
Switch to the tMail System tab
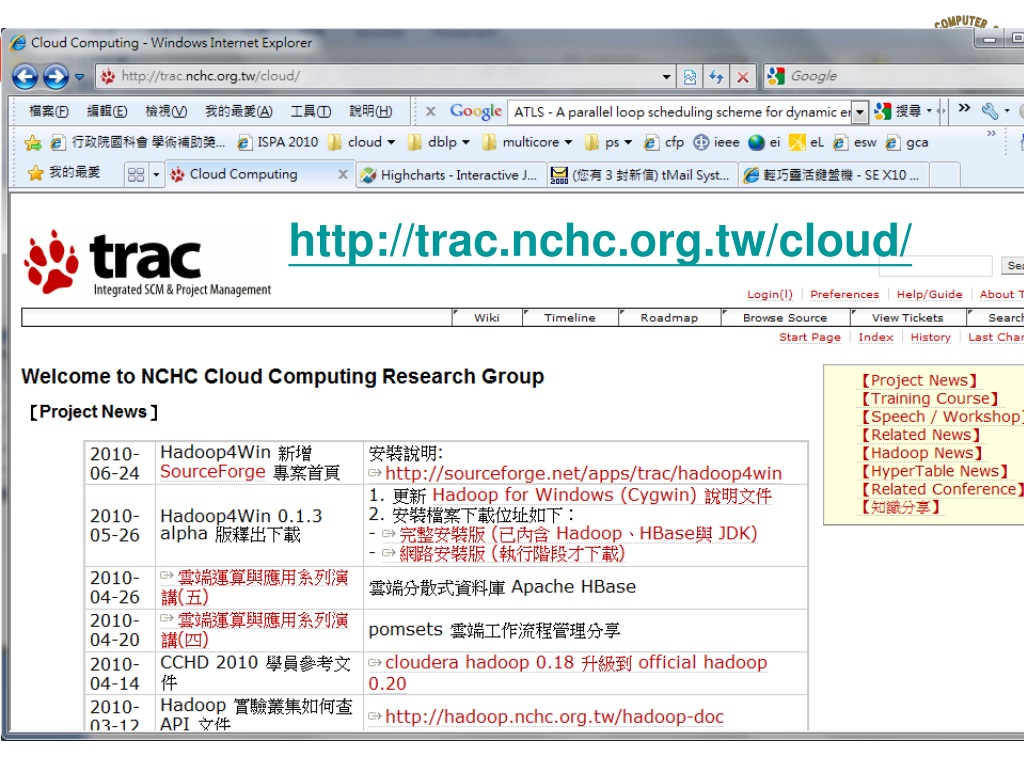tap(641, 175)
